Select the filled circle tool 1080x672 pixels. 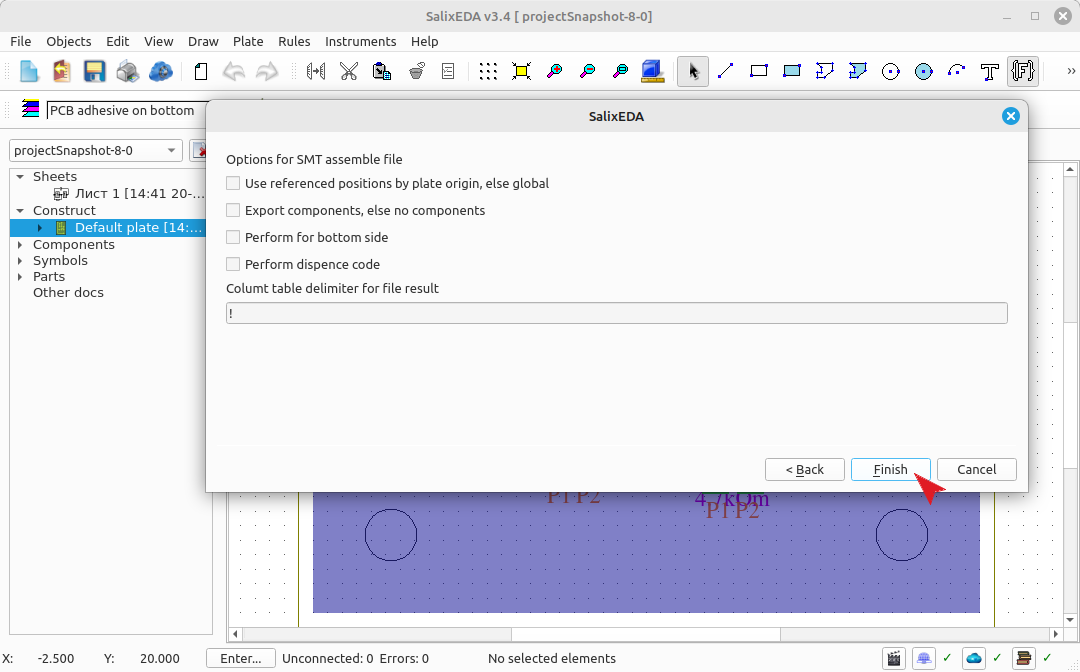(924, 71)
